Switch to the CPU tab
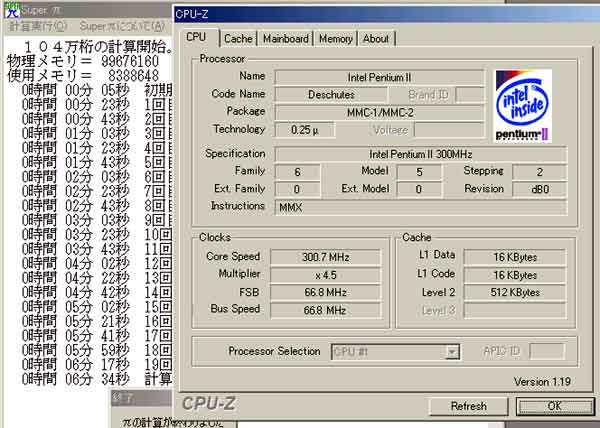 point(196,37)
